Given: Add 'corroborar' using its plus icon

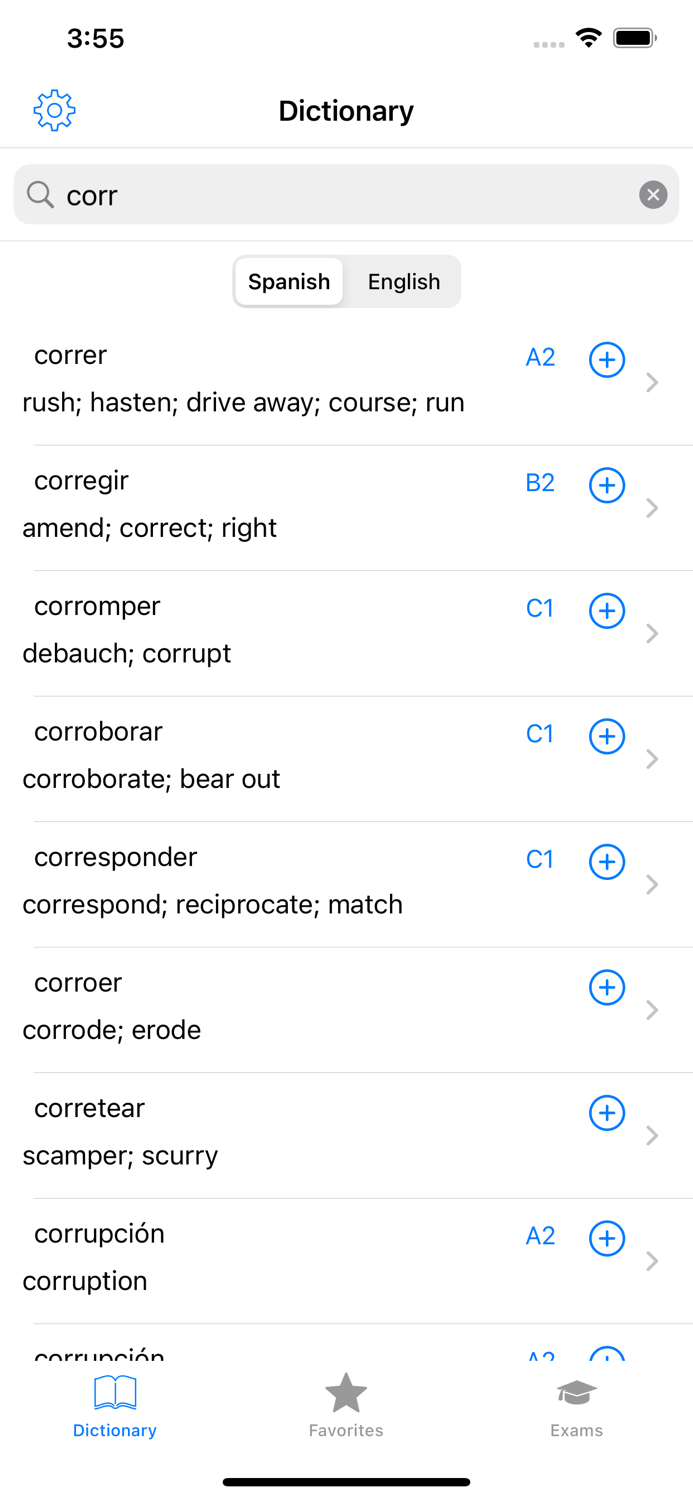Looking at the screenshot, I should pyautogui.click(x=606, y=736).
